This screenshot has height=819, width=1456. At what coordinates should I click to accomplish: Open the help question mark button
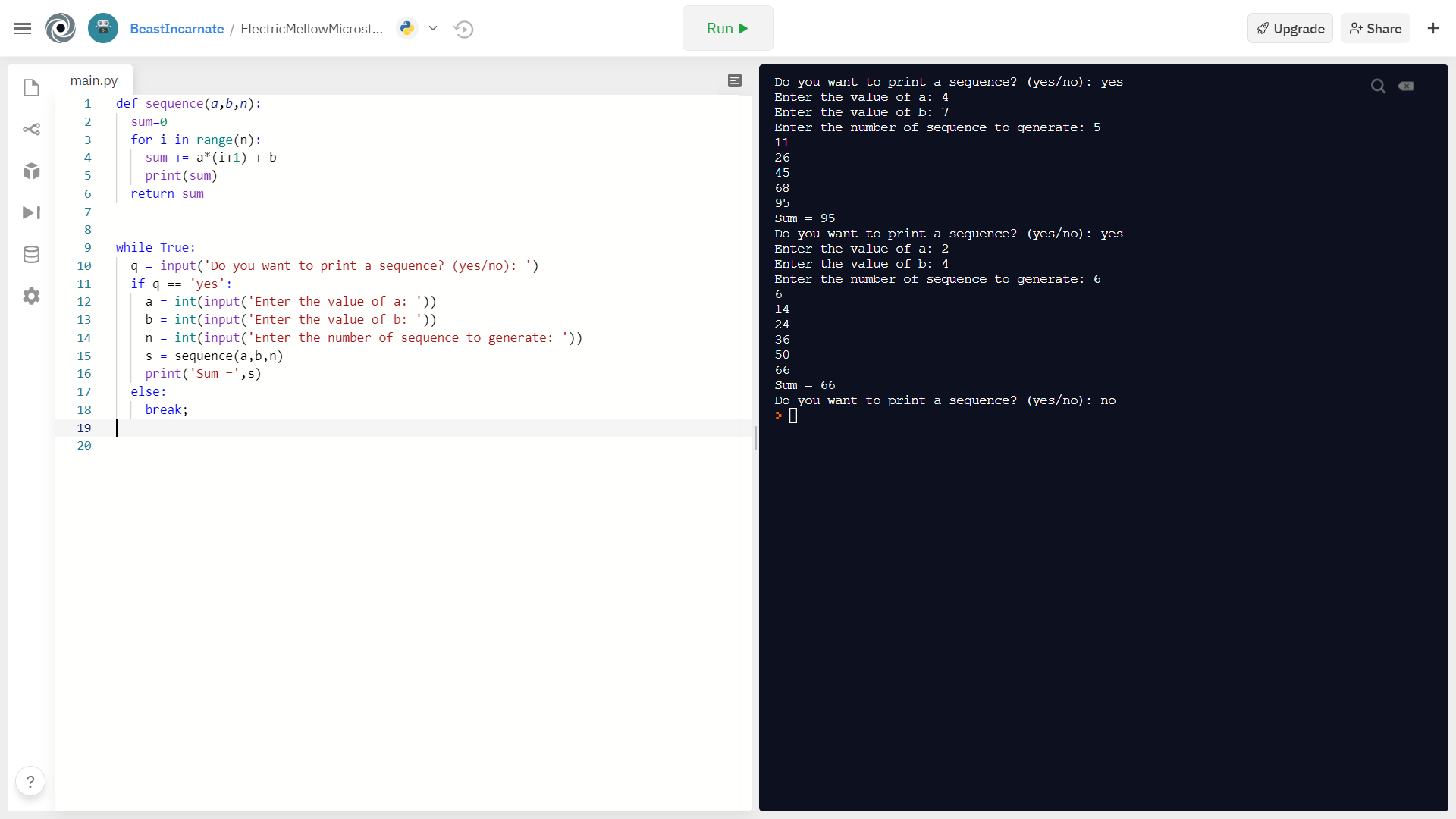tap(30, 781)
